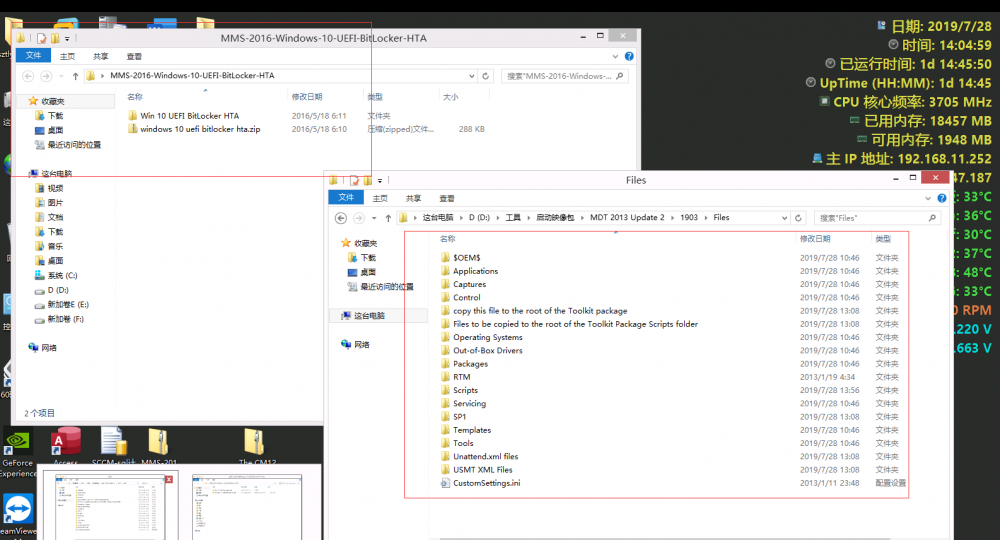This screenshot has height=540, width=1000.
Task: Open the MMS-201 zipped desktop folder
Action: point(158,446)
